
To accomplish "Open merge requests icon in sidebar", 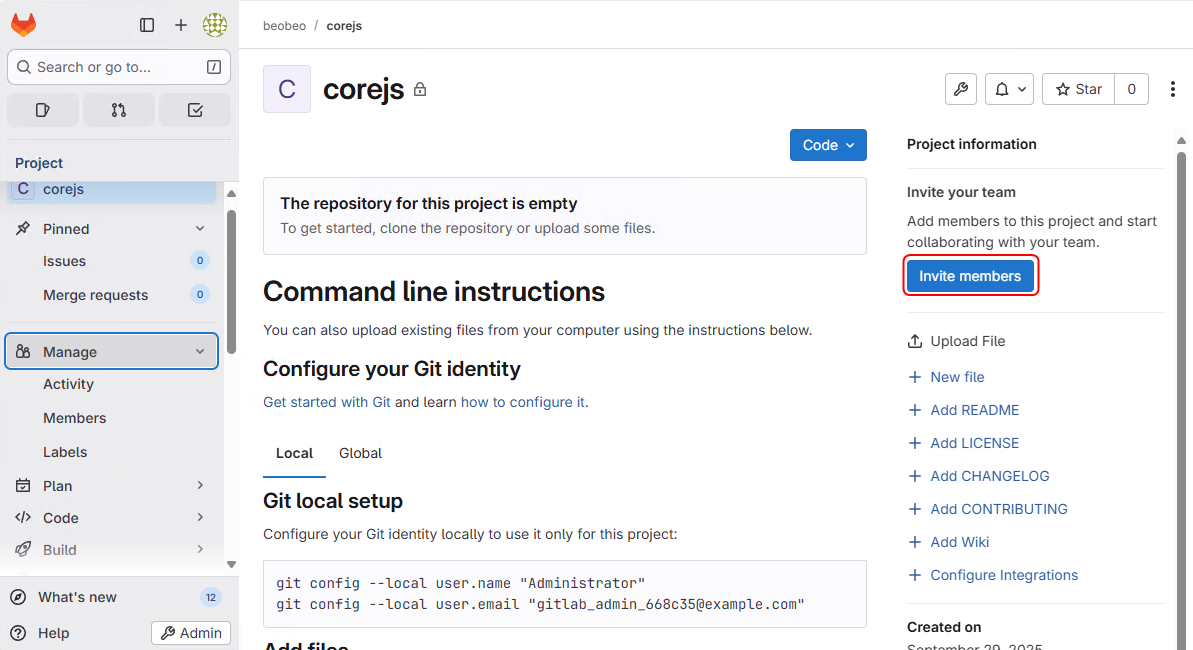I will point(119,110).
